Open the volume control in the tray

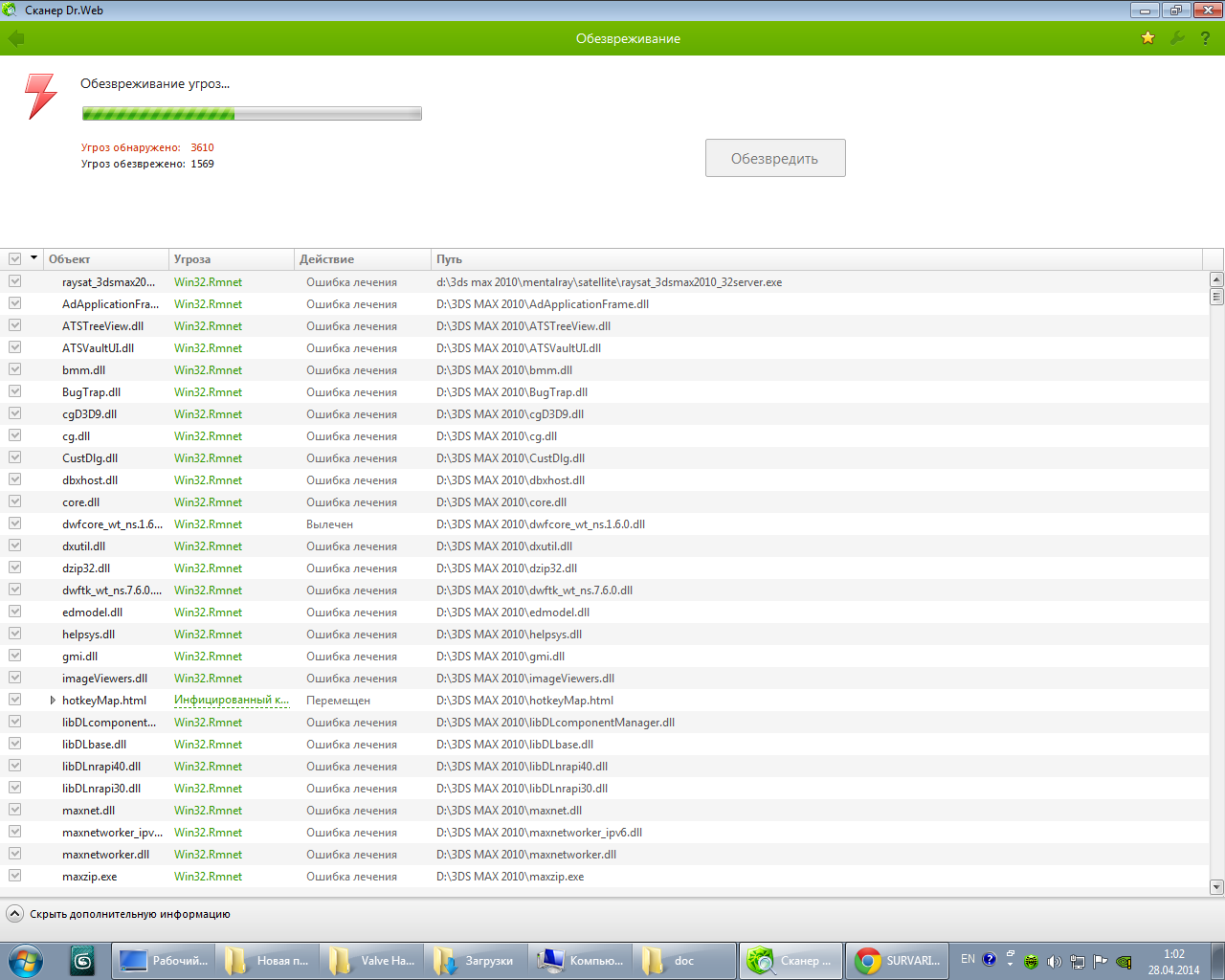coord(1054,962)
